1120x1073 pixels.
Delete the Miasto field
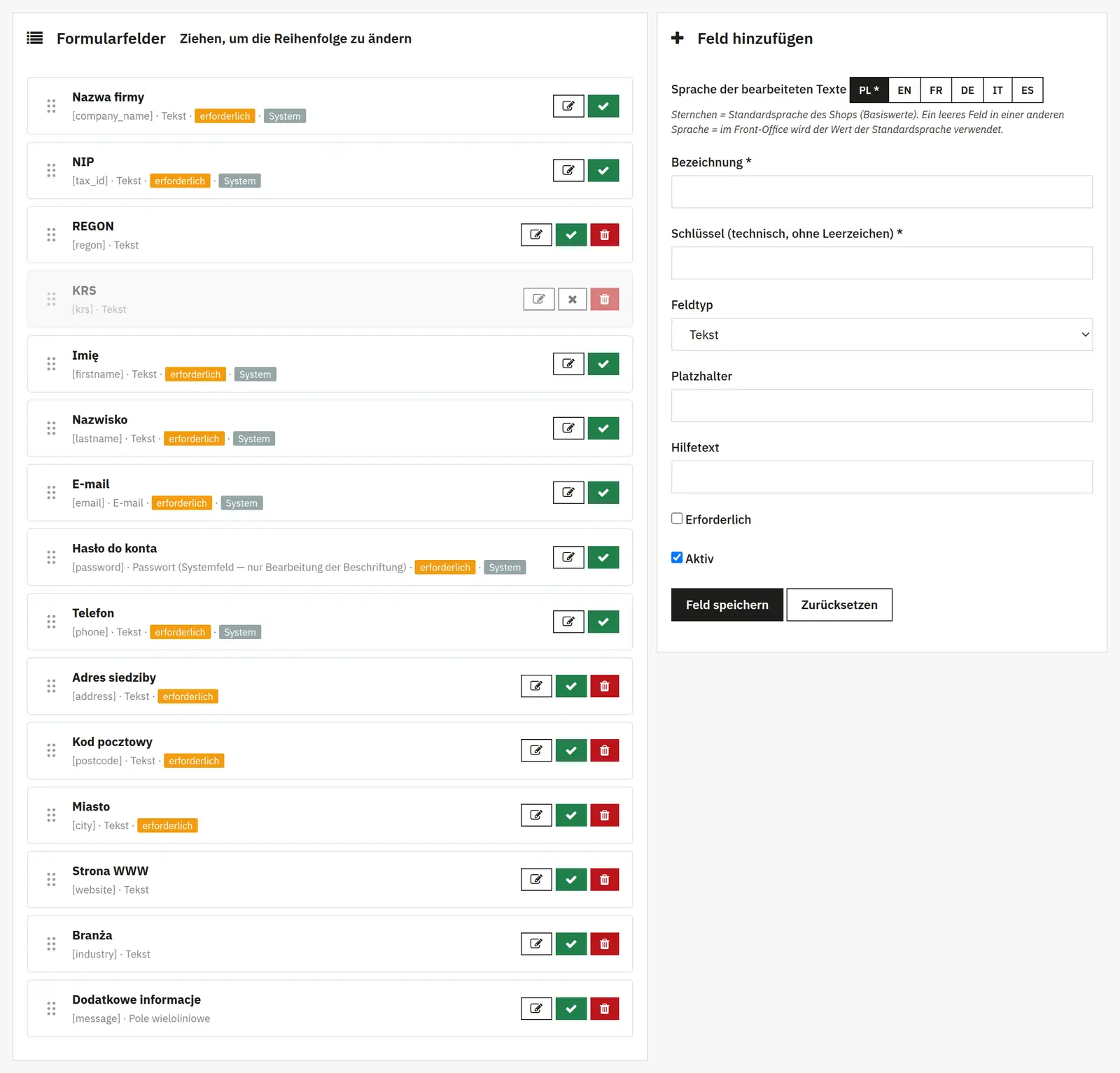pos(605,815)
